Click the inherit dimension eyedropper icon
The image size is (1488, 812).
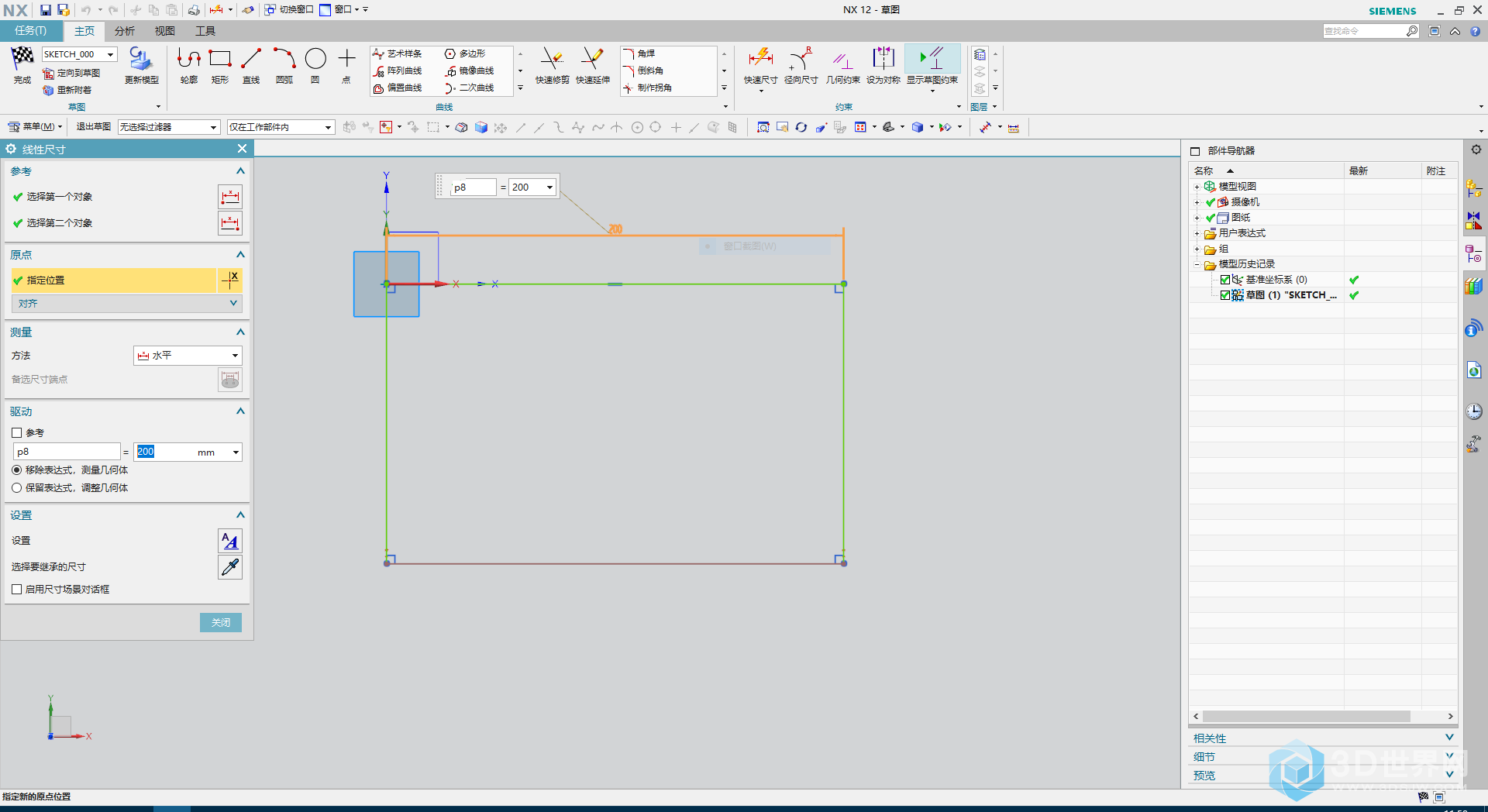[x=230, y=567]
